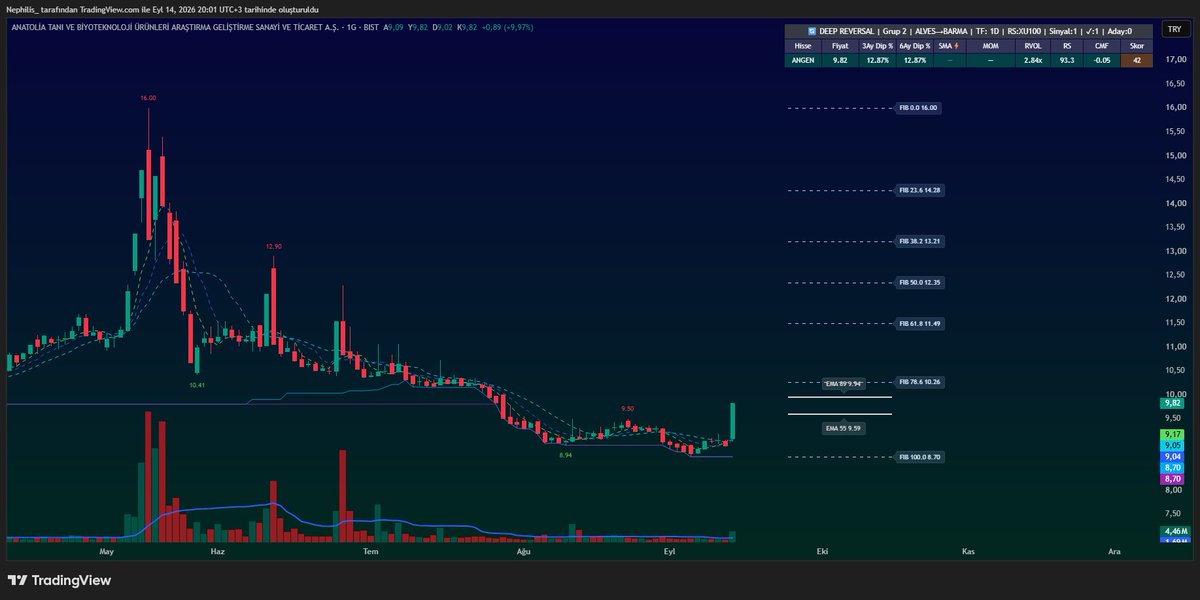
Task: Click the 10.41 swing low label on chart
Action: click(x=196, y=384)
